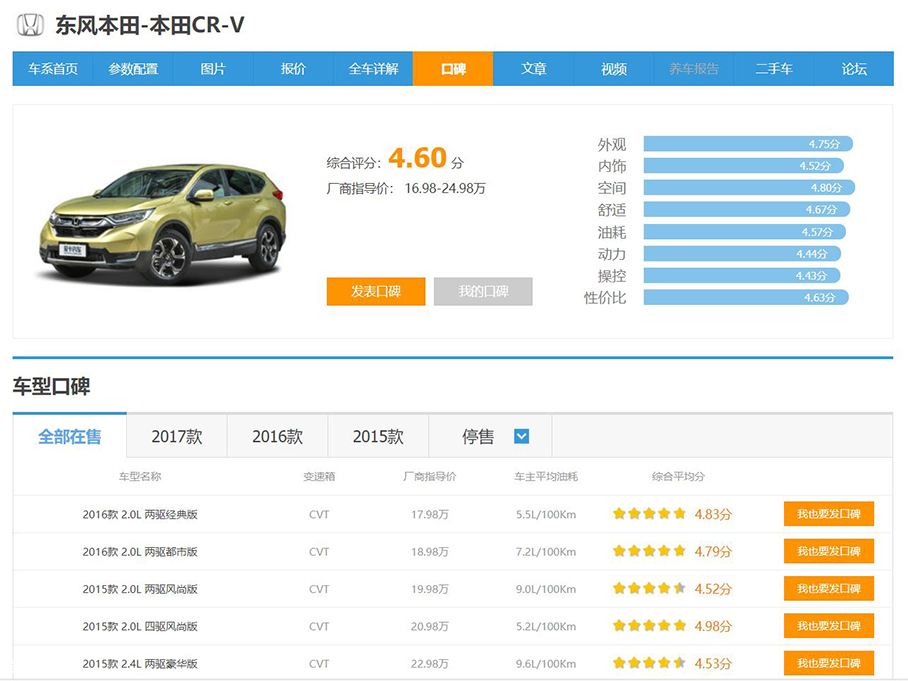Select the 2017款 model year tab
Image resolution: width=908 pixels, height=681 pixels.
[177, 437]
